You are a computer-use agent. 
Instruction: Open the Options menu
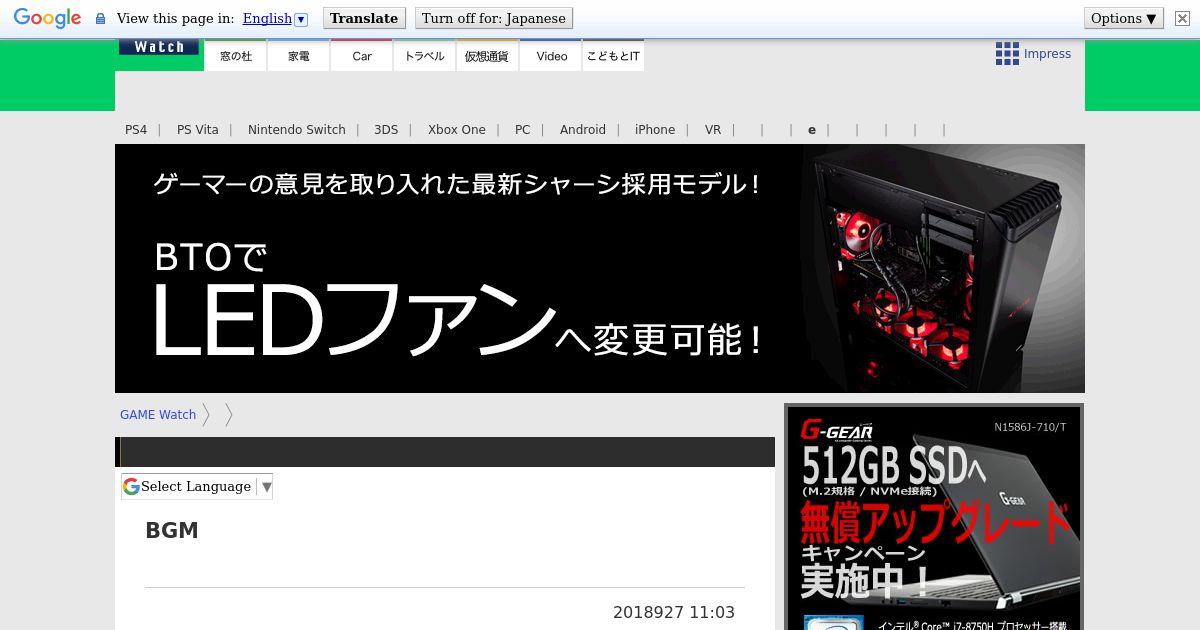(x=1124, y=18)
